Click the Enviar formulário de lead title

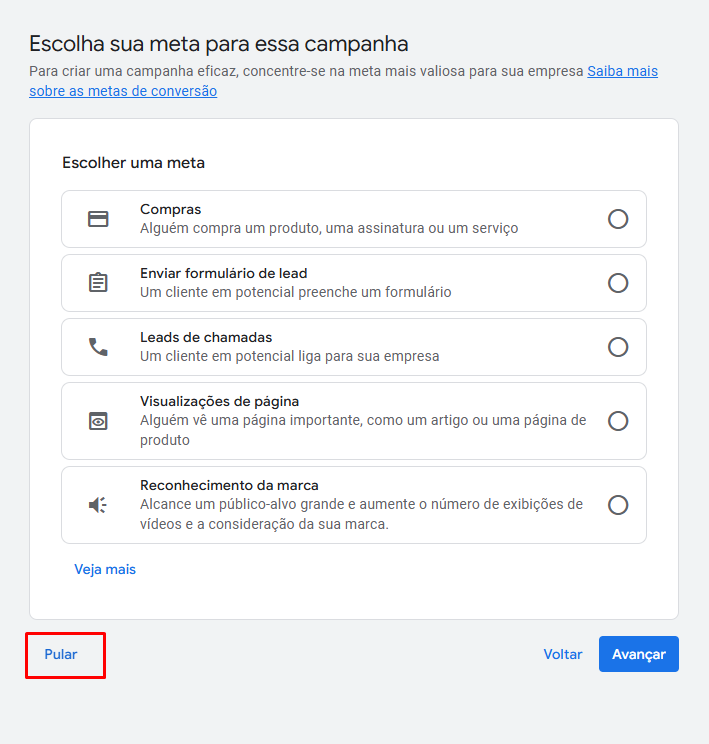(224, 273)
